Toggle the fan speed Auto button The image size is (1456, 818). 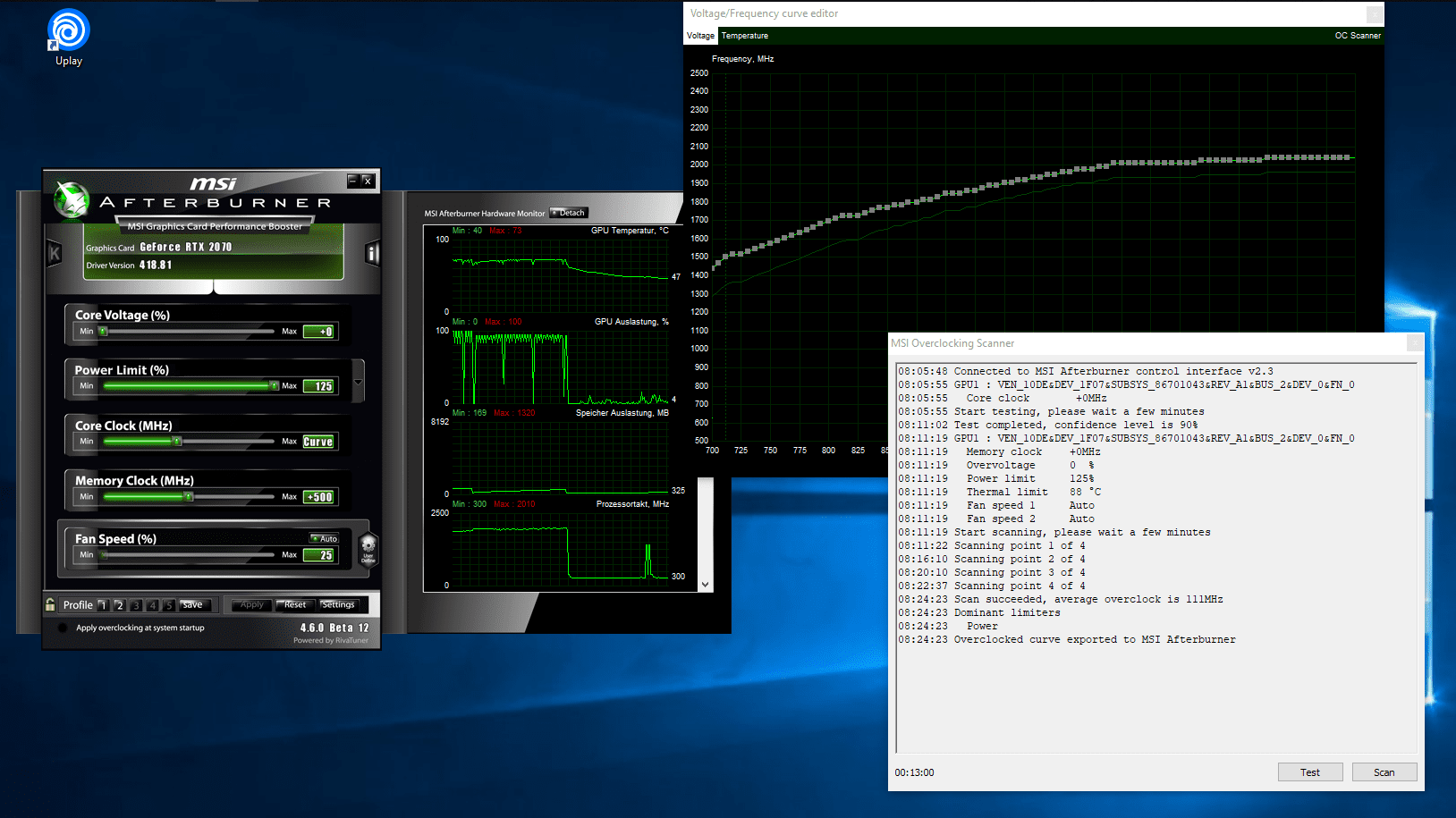click(x=325, y=538)
